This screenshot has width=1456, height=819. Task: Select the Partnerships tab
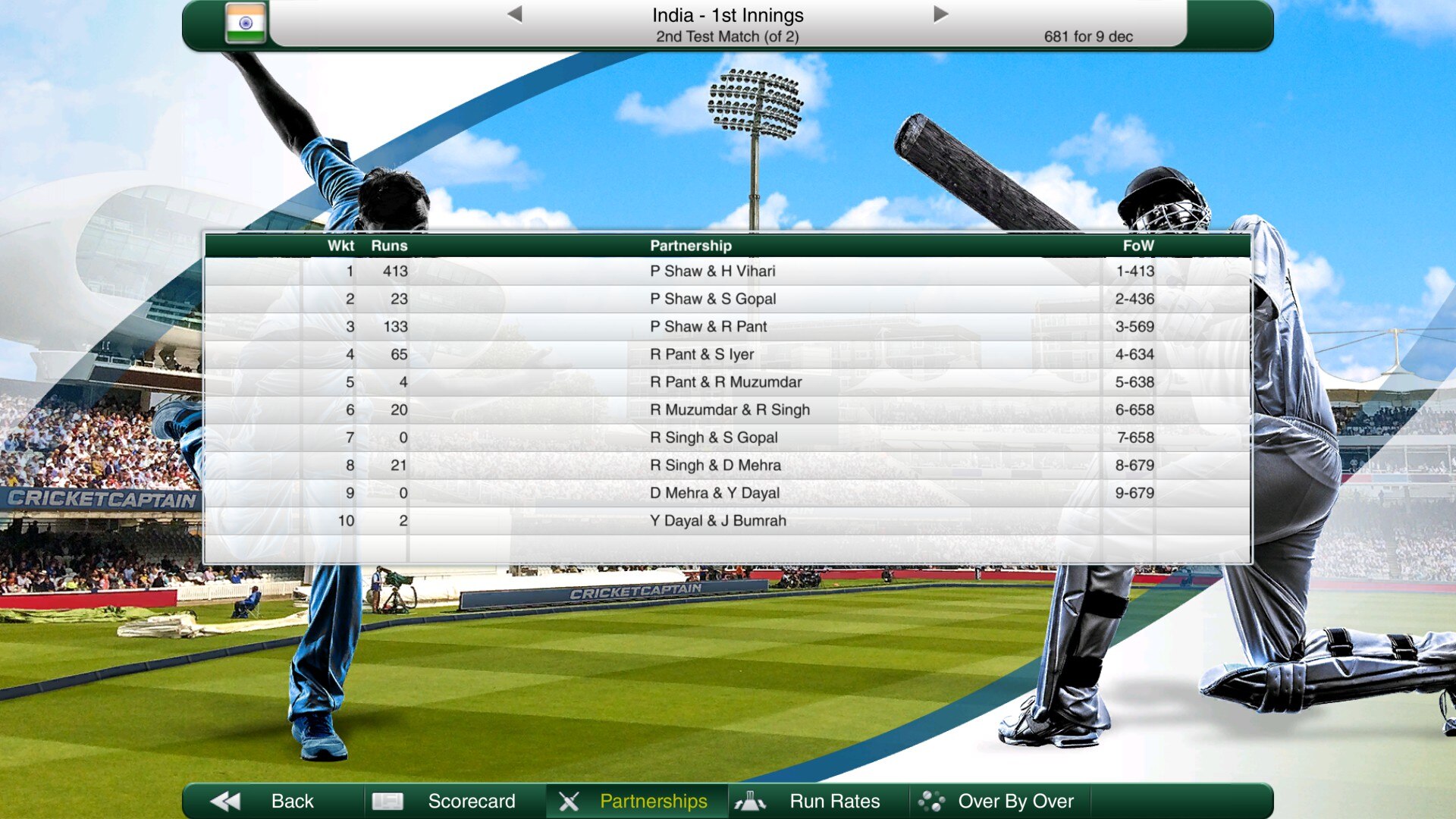point(637,801)
